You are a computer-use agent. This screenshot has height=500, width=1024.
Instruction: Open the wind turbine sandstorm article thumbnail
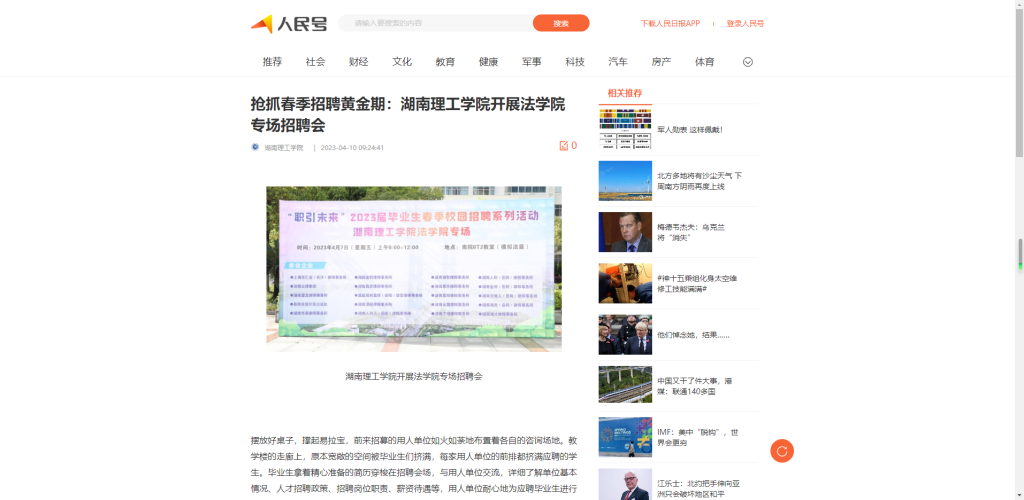point(625,181)
